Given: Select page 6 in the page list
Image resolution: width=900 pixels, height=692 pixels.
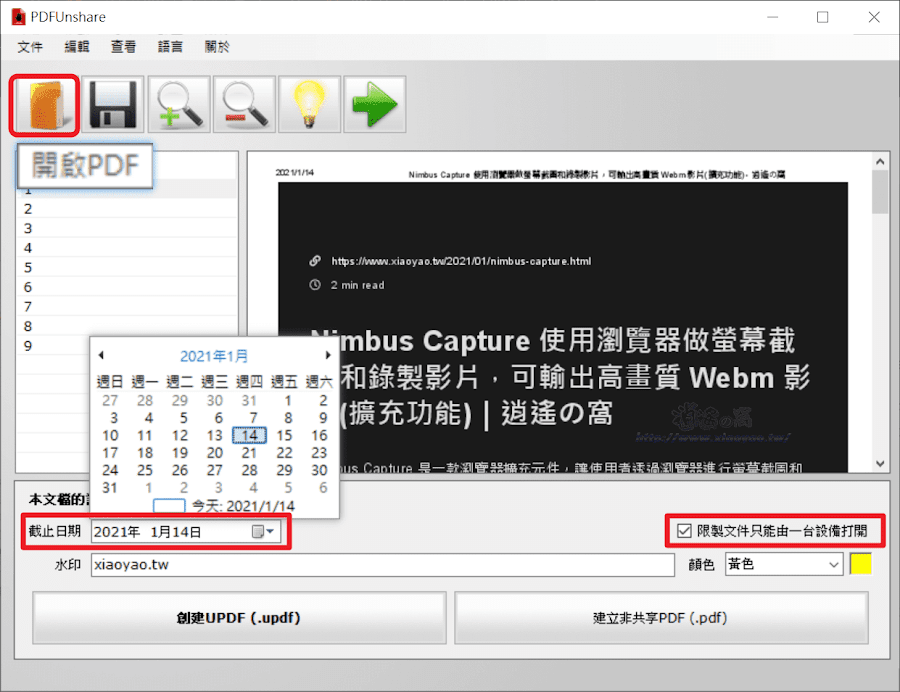Looking at the screenshot, I should click(126, 287).
